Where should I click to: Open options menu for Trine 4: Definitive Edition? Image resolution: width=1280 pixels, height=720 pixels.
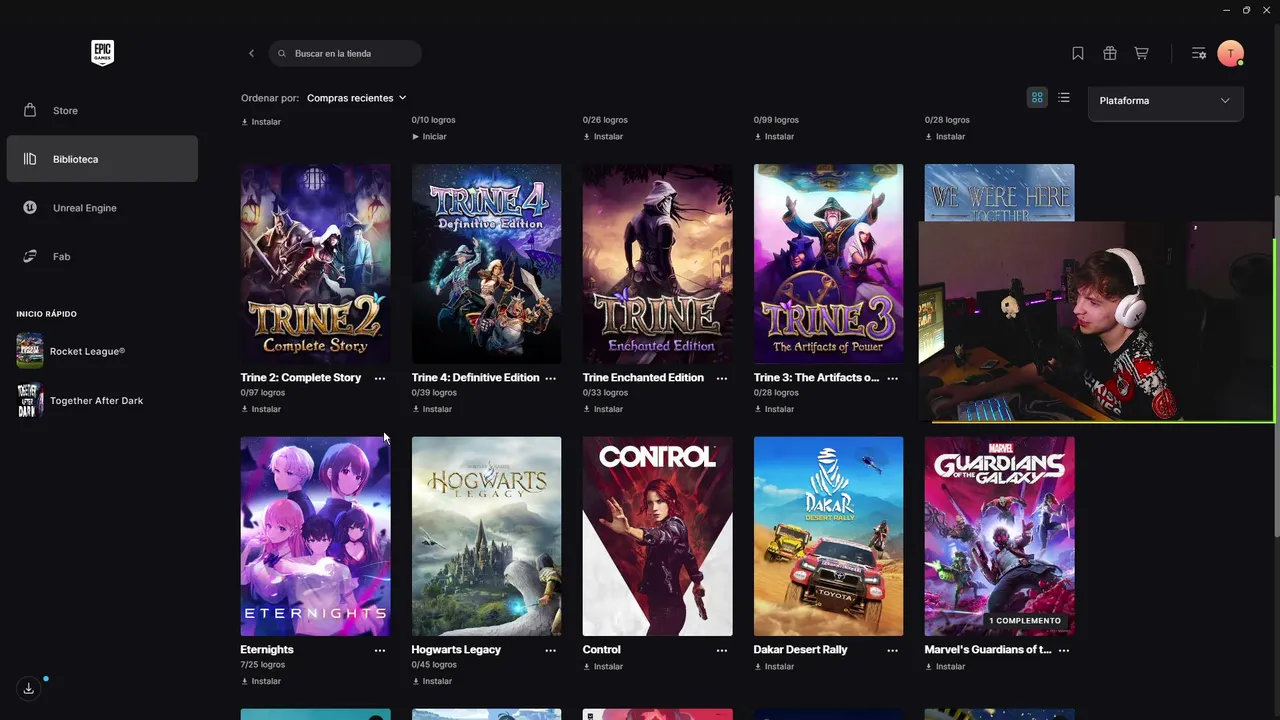click(551, 378)
